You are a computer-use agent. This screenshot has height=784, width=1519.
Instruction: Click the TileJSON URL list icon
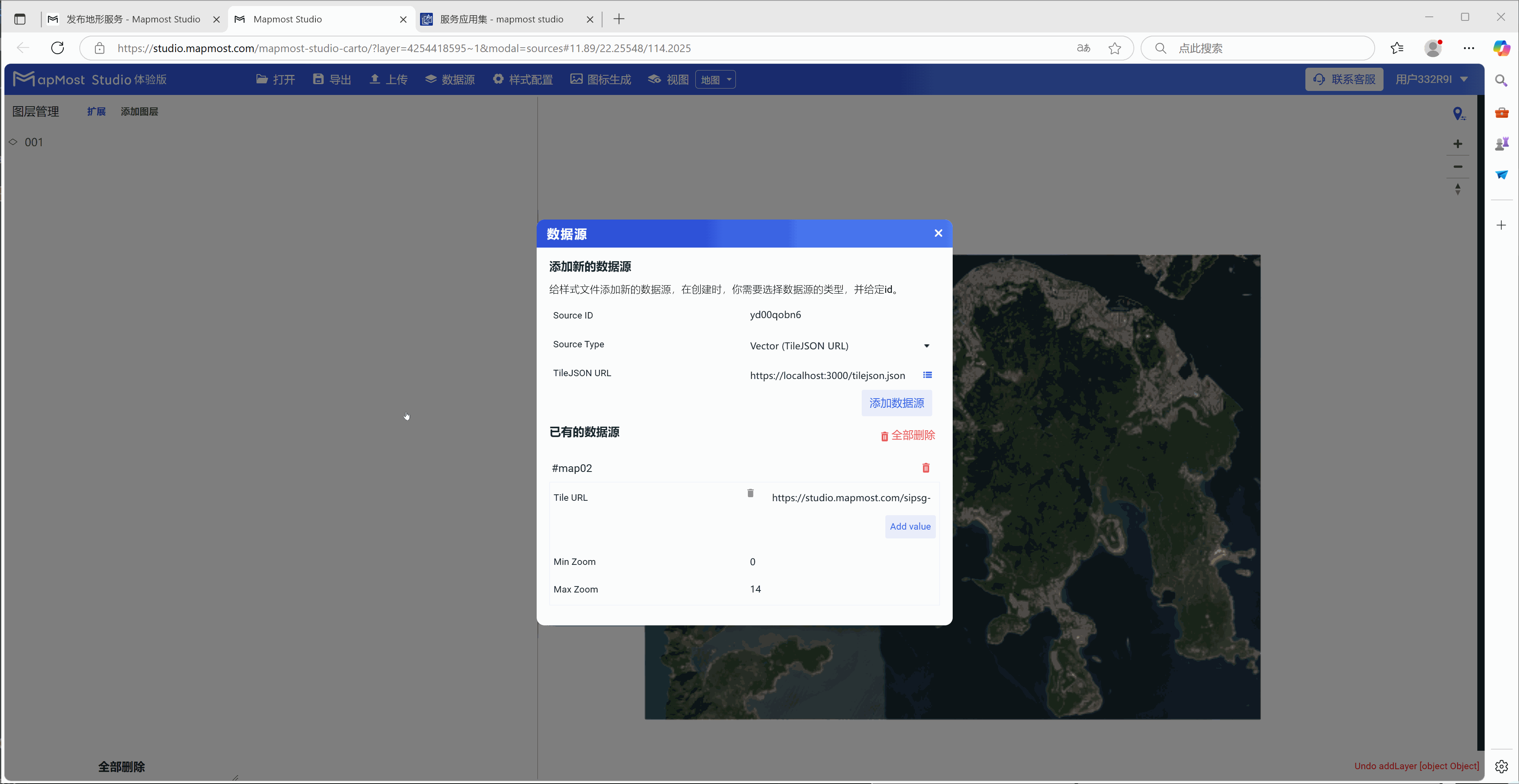pos(927,375)
